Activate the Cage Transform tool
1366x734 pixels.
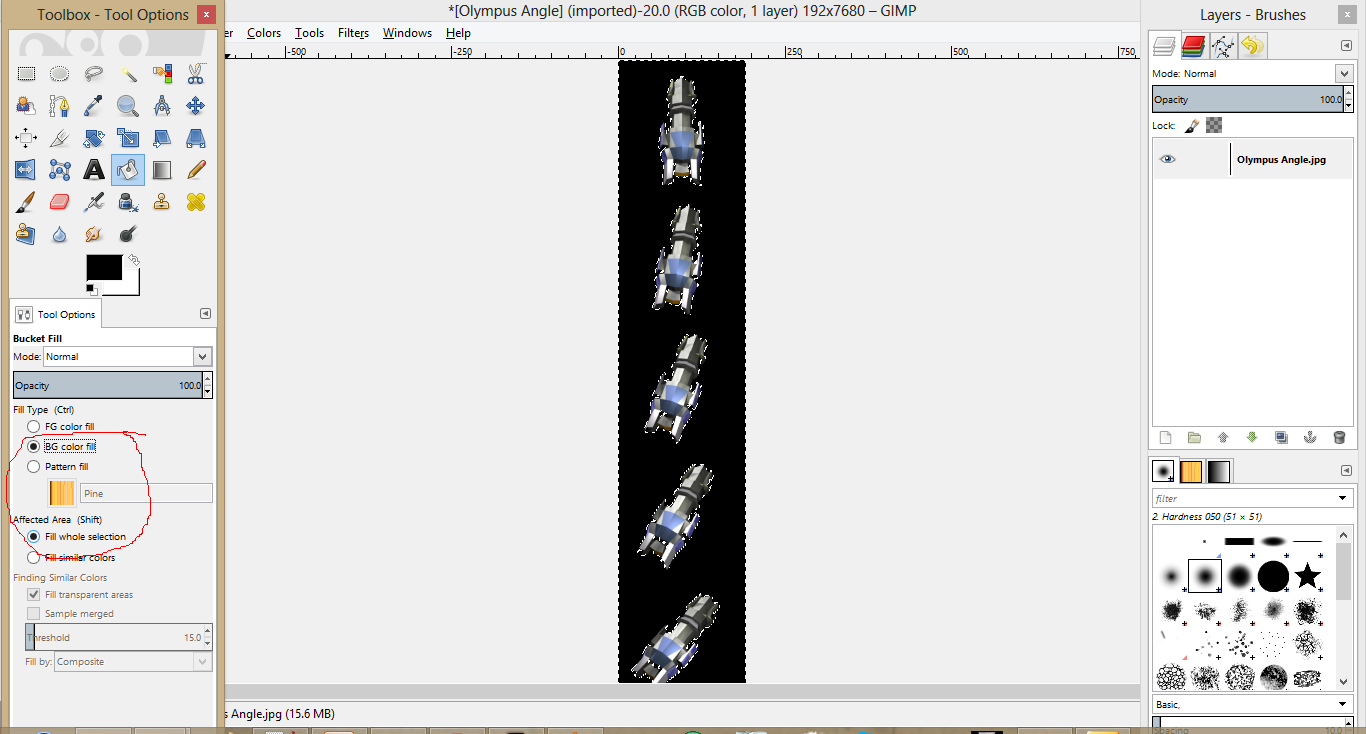pos(60,170)
